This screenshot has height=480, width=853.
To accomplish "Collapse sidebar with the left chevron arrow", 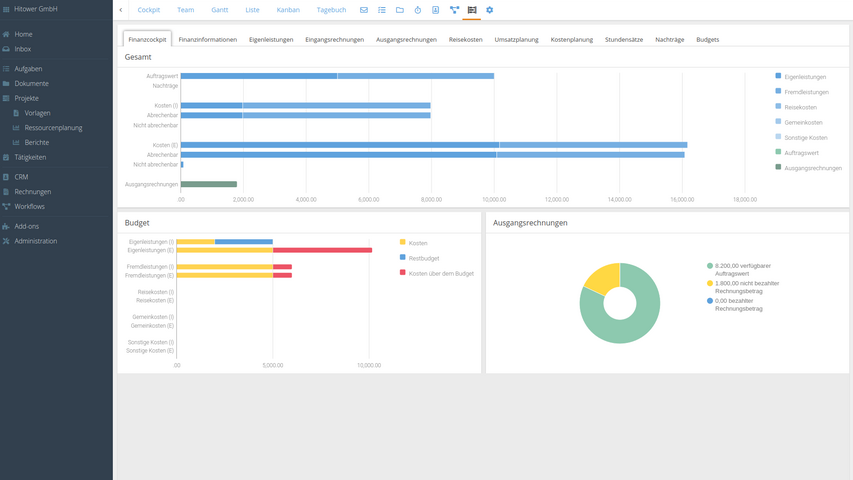I will [121, 10].
